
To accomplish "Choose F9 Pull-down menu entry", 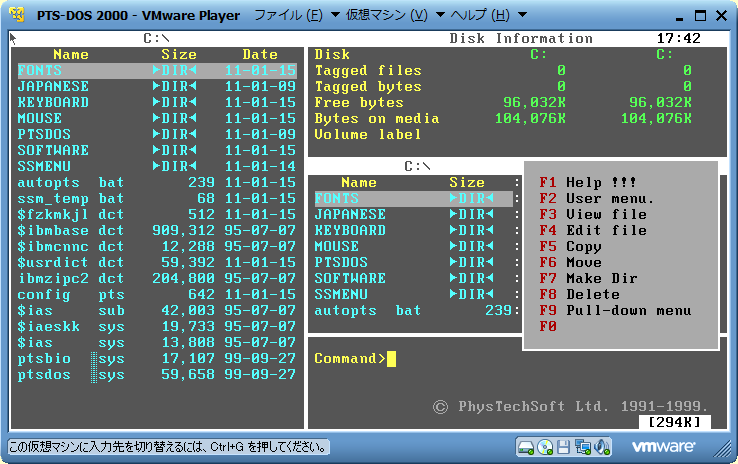I will pyautogui.click(x=615, y=311).
